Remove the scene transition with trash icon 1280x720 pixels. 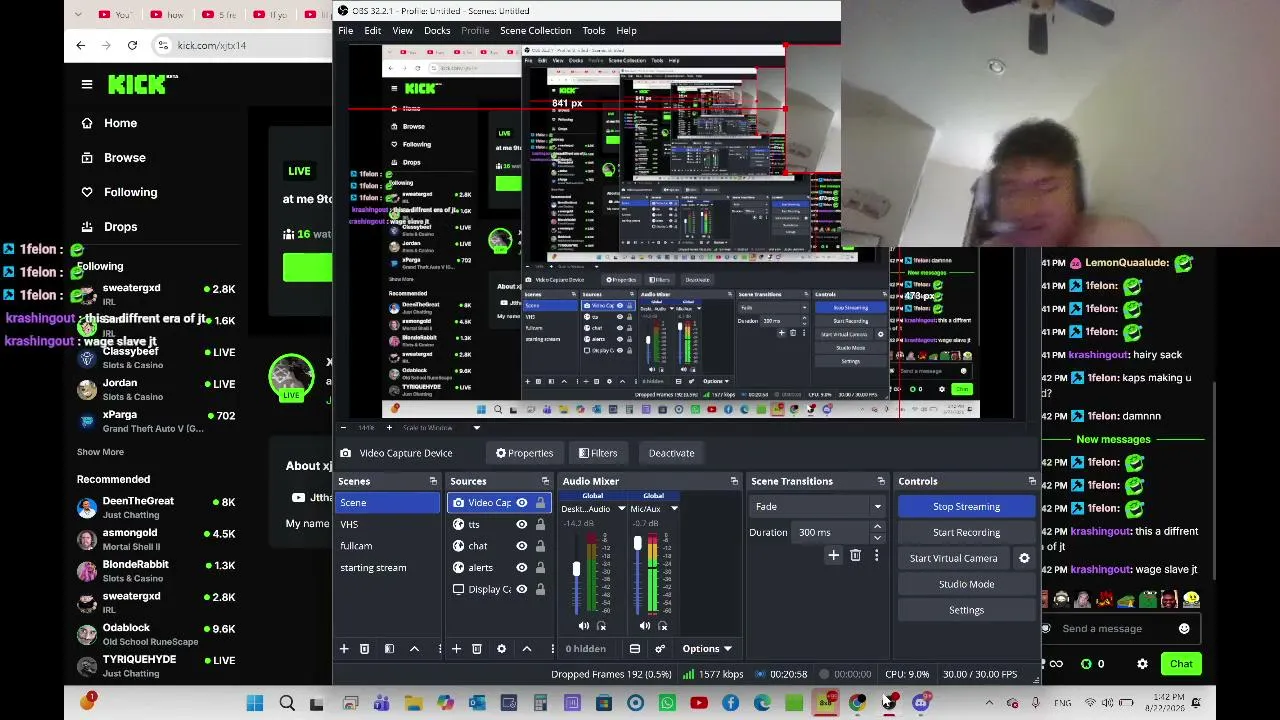tap(855, 555)
